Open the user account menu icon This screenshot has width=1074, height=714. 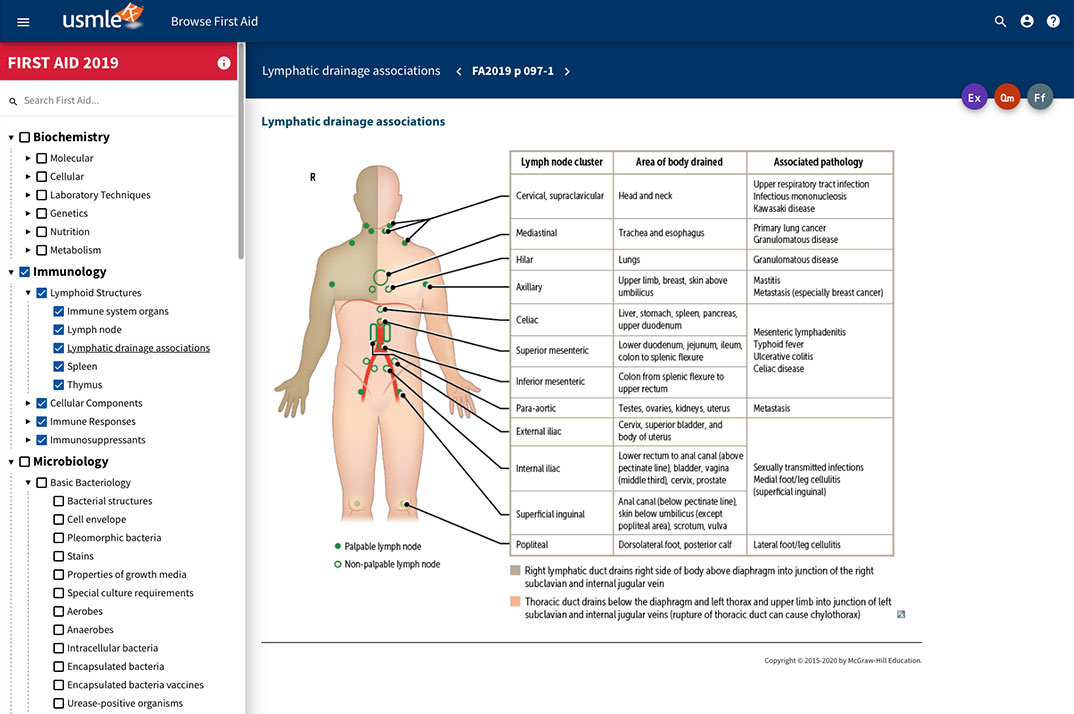tap(1027, 21)
